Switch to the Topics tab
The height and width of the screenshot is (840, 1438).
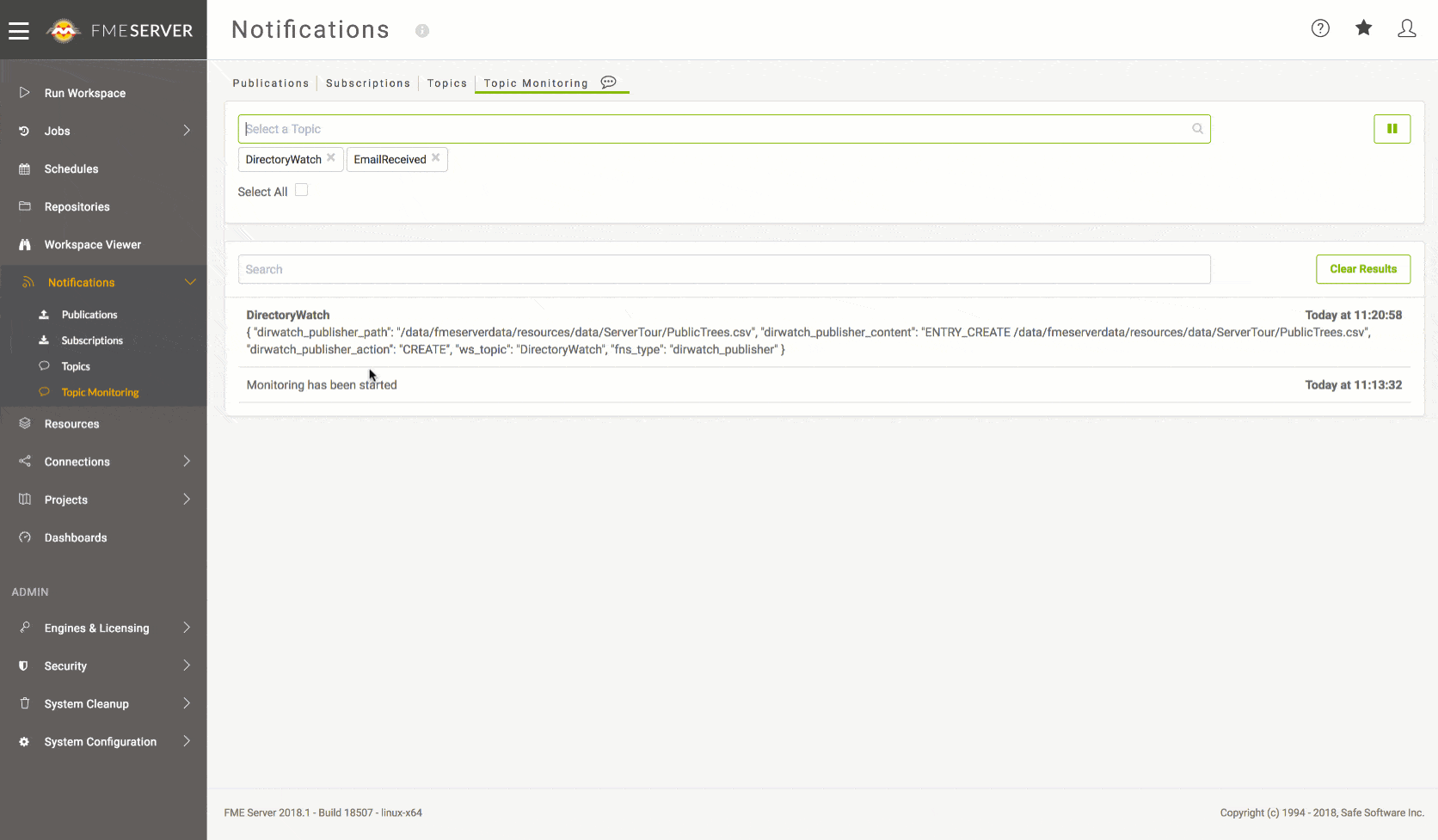pyautogui.click(x=447, y=83)
